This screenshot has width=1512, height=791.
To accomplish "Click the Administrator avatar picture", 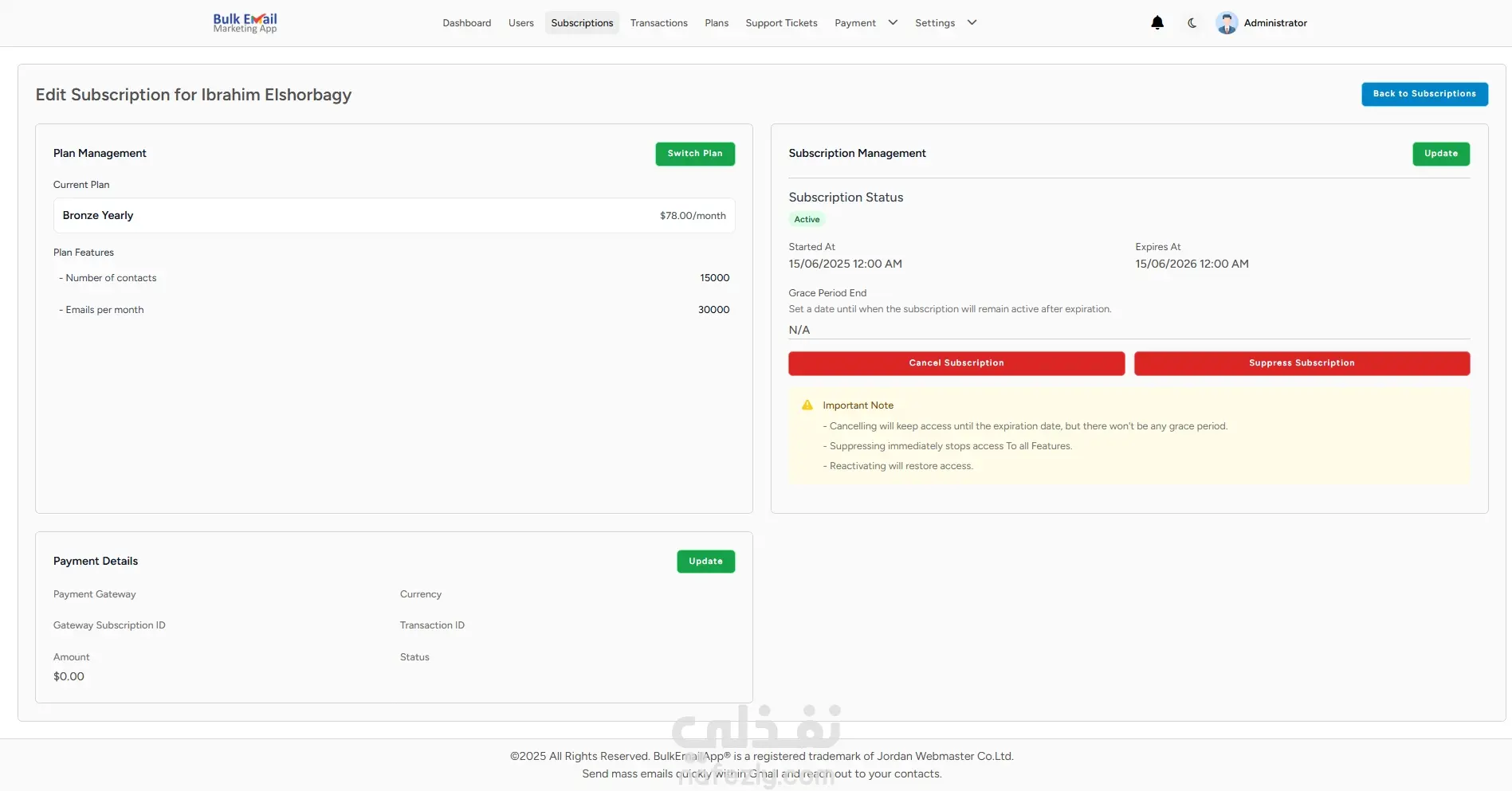I will [x=1227, y=23].
